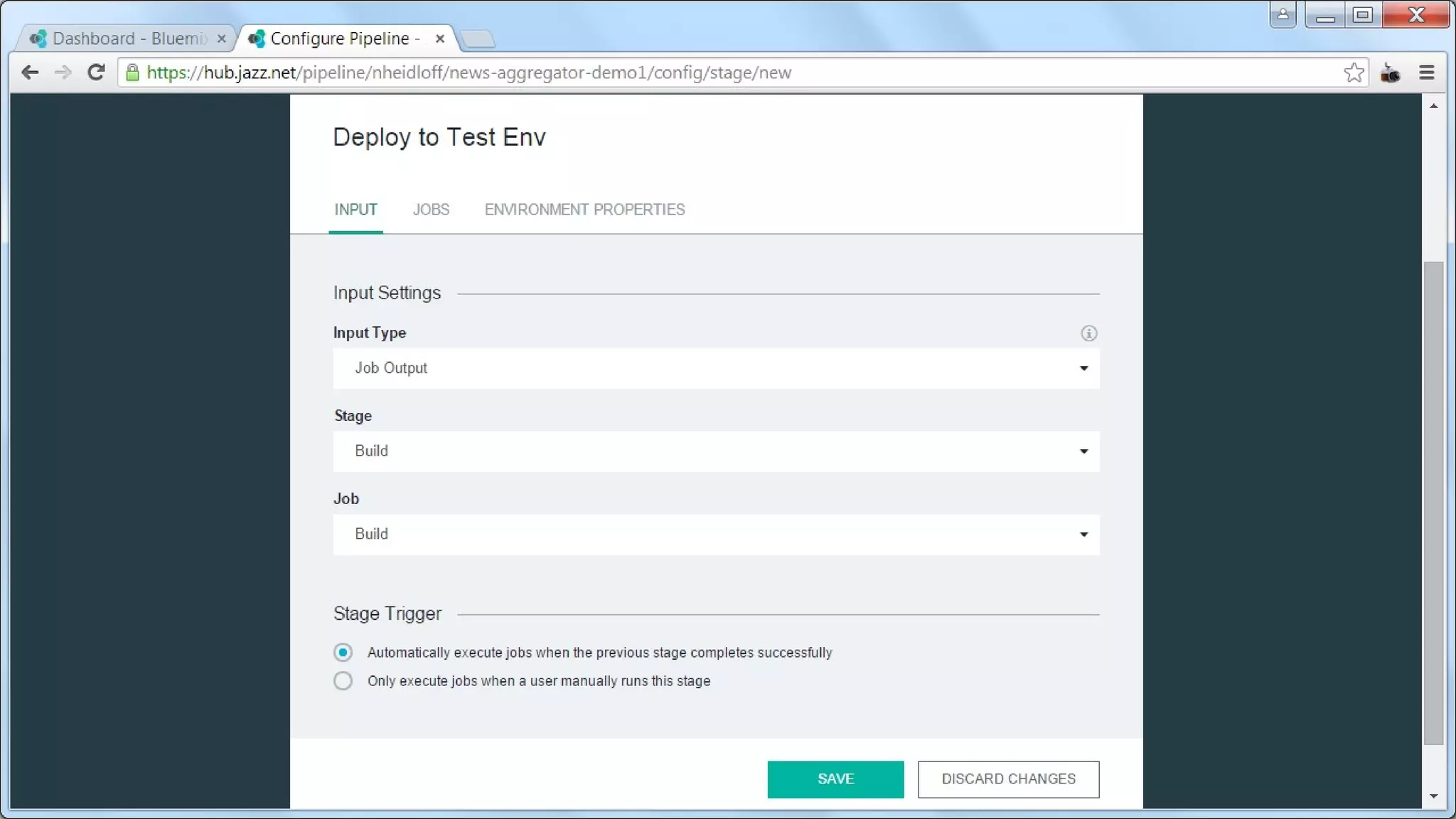Open the Job dropdown
Viewport: 1456px width, 819px height.
click(716, 535)
